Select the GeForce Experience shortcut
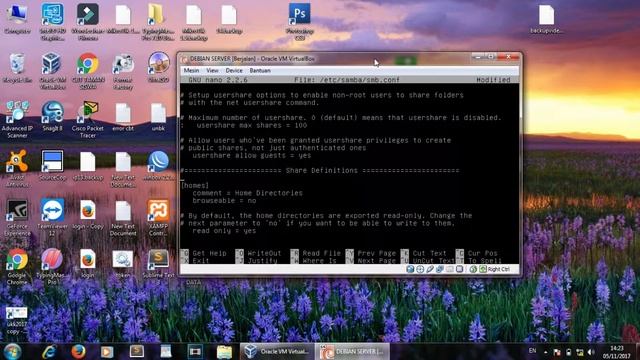This screenshot has height=360, width=640. click(x=17, y=217)
